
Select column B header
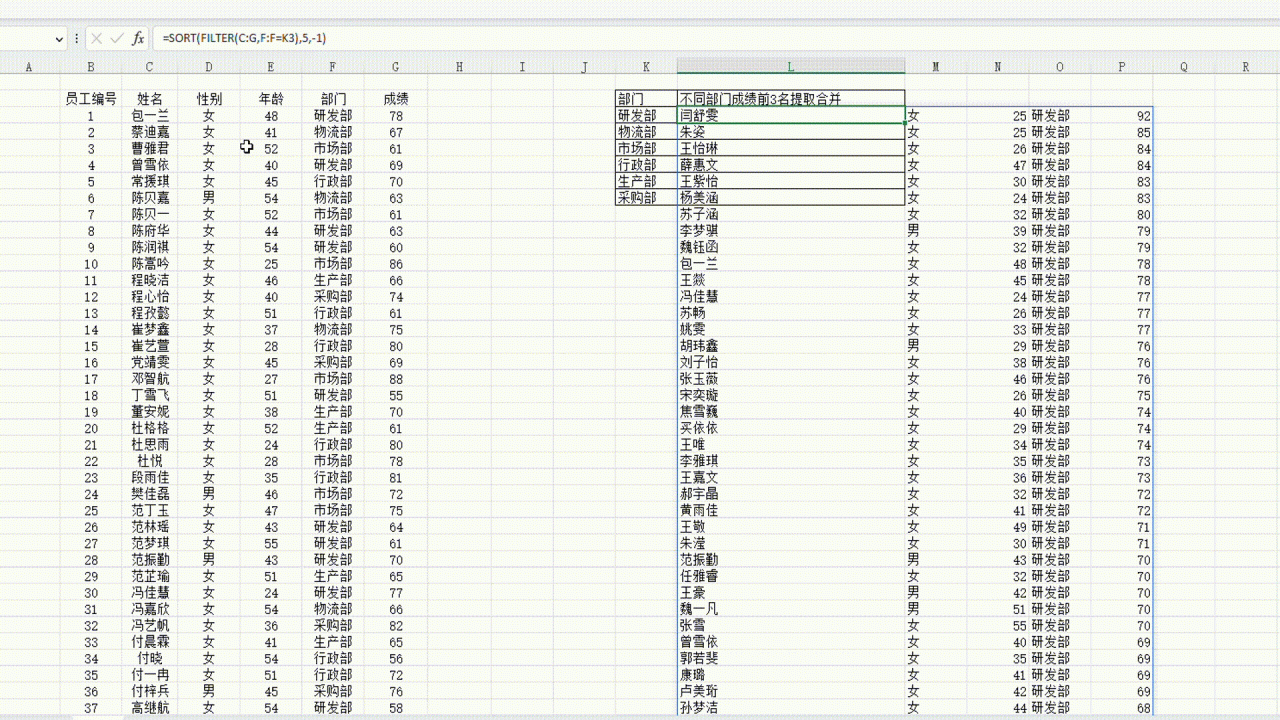(x=91, y=67)
